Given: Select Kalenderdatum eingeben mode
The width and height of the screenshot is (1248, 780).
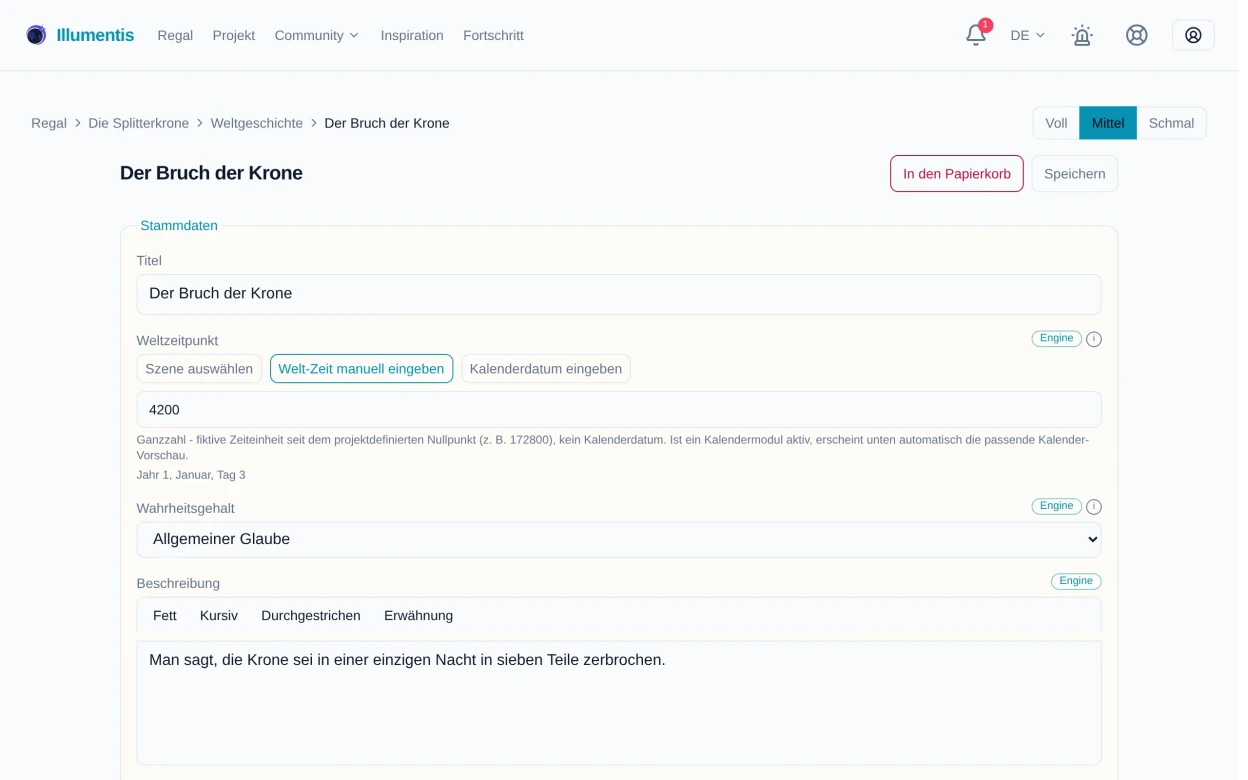Looking at the screenshot, I should 546,369.
